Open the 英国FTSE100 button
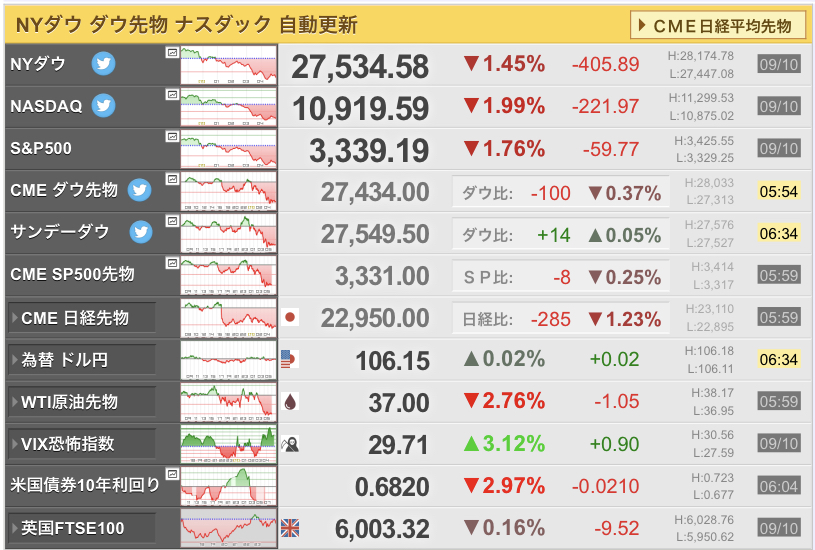This screenshot has height=550, width=815. pos(82,528)
